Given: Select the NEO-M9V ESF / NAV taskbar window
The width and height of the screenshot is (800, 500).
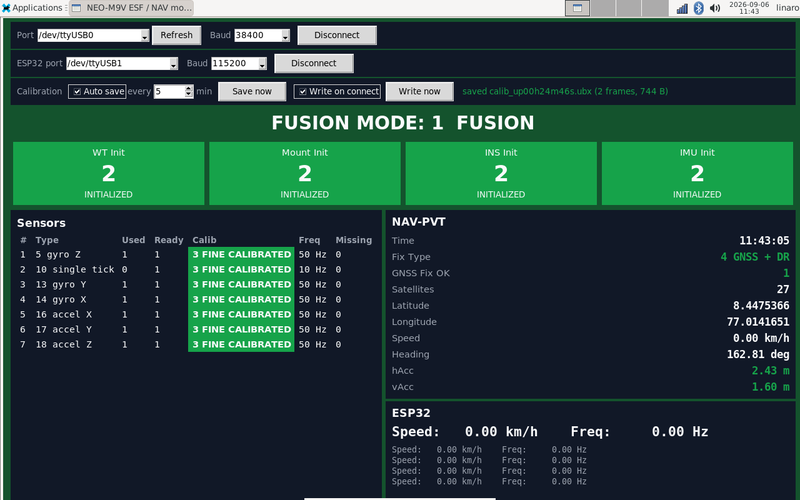Looking at the screenshot, I should pos(132,8).
